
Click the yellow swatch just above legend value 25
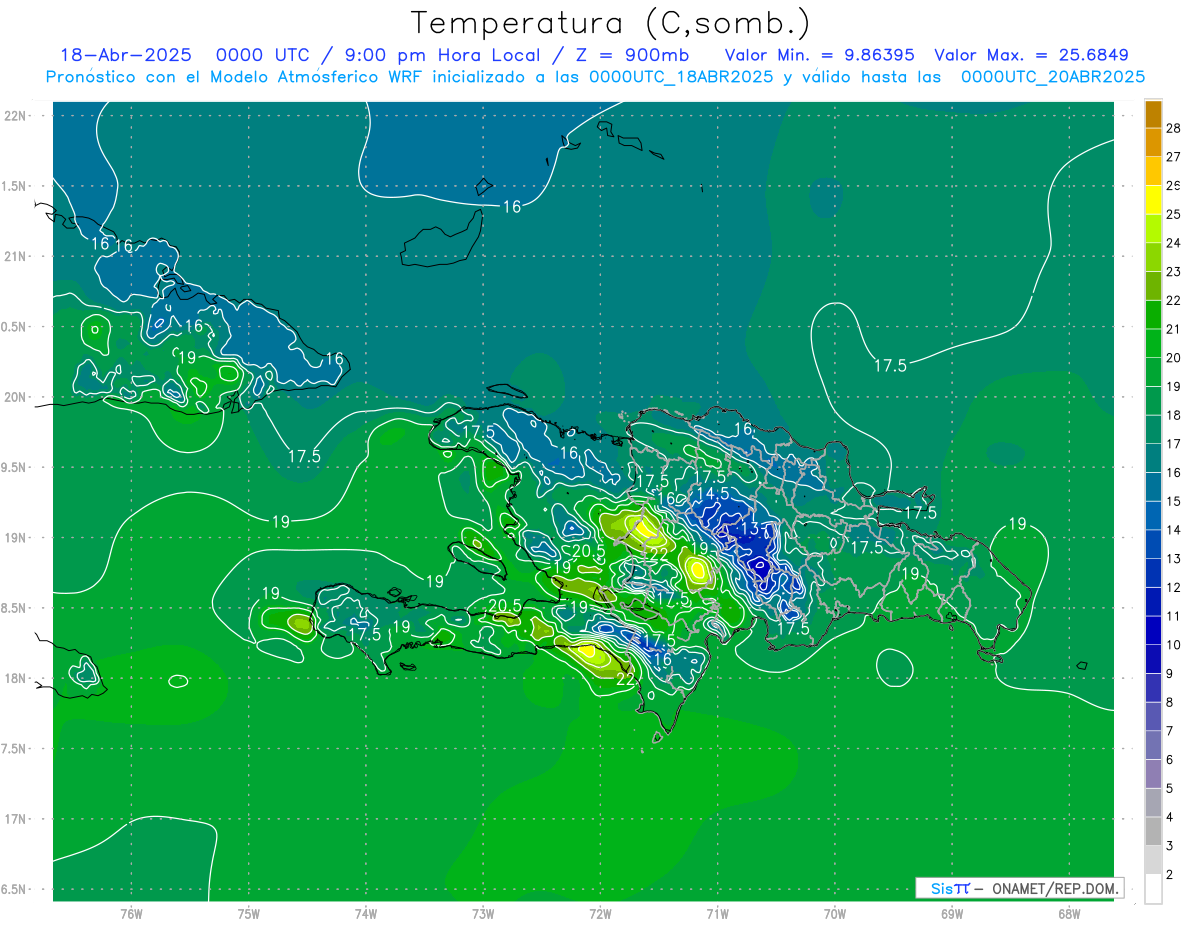click(1153, 199)
